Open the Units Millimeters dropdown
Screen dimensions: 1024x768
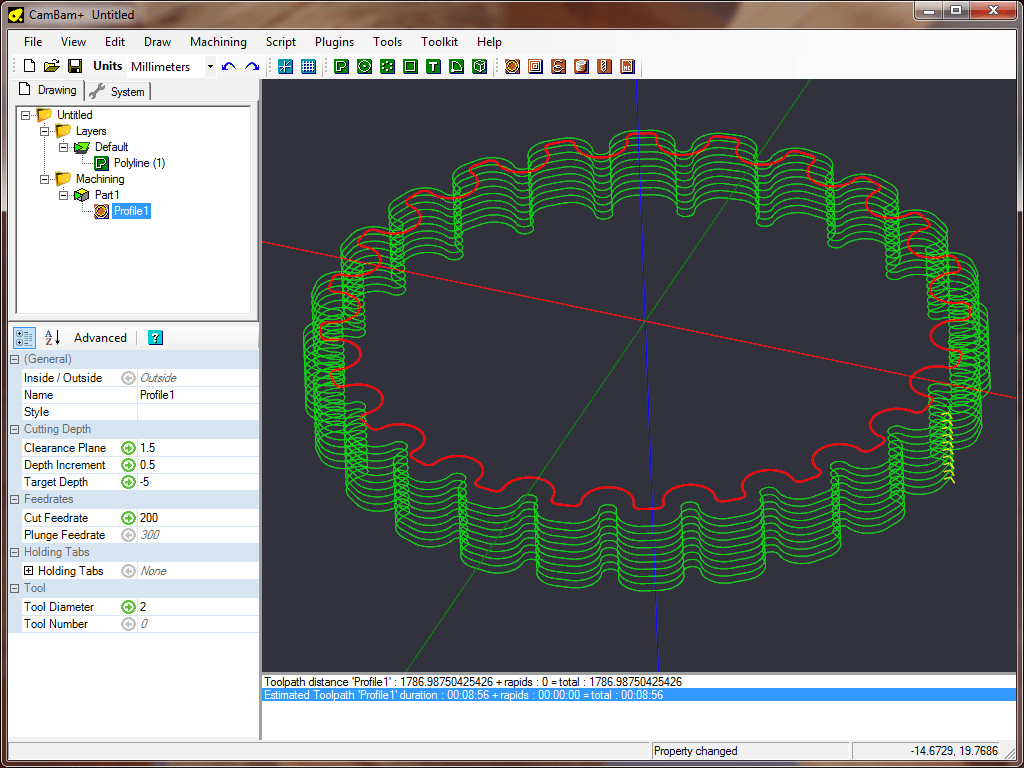210,67
